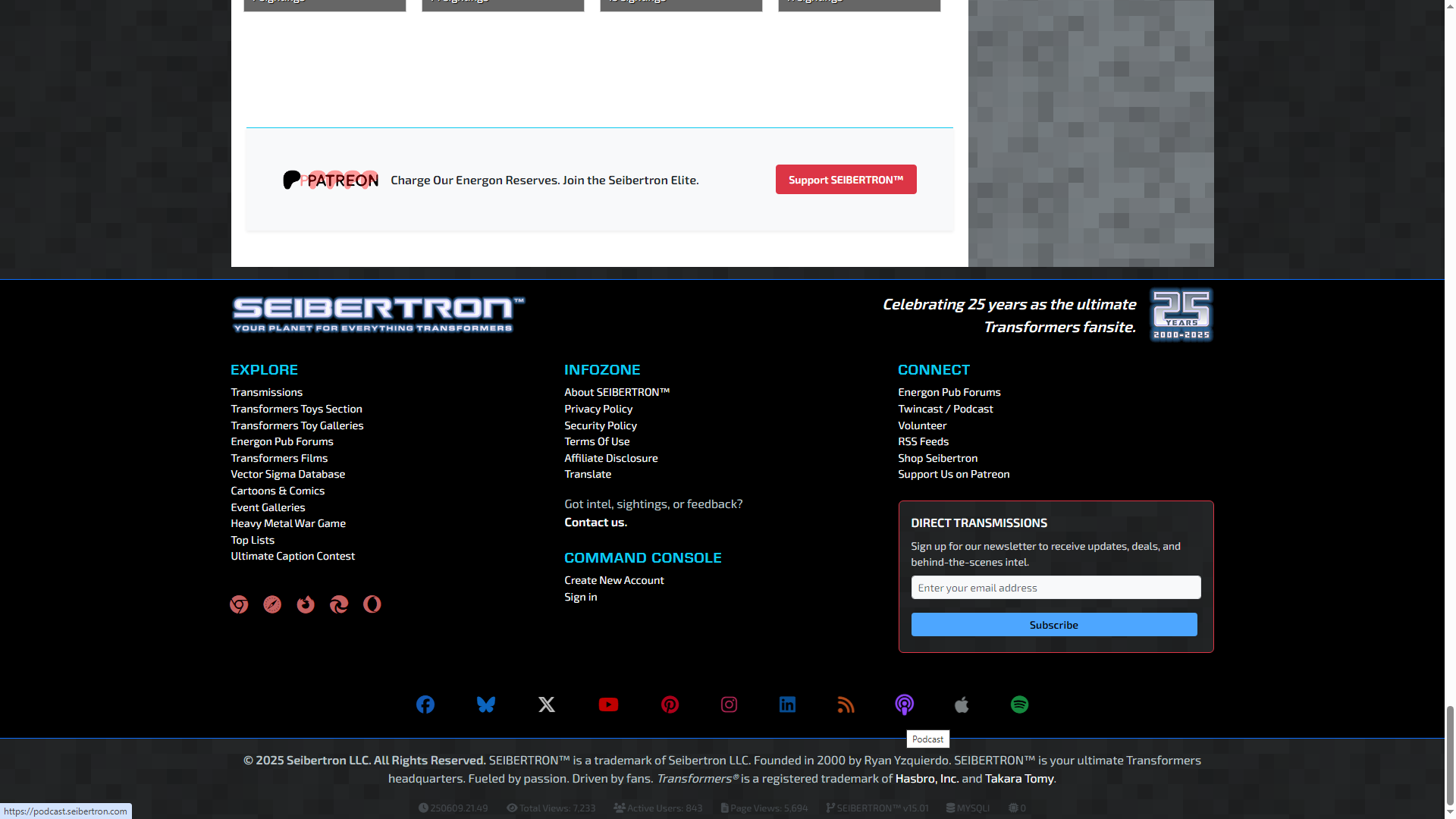Click the Chrome browser icon
Viewport: 1456px width, 819px height.
pos(239,604)
